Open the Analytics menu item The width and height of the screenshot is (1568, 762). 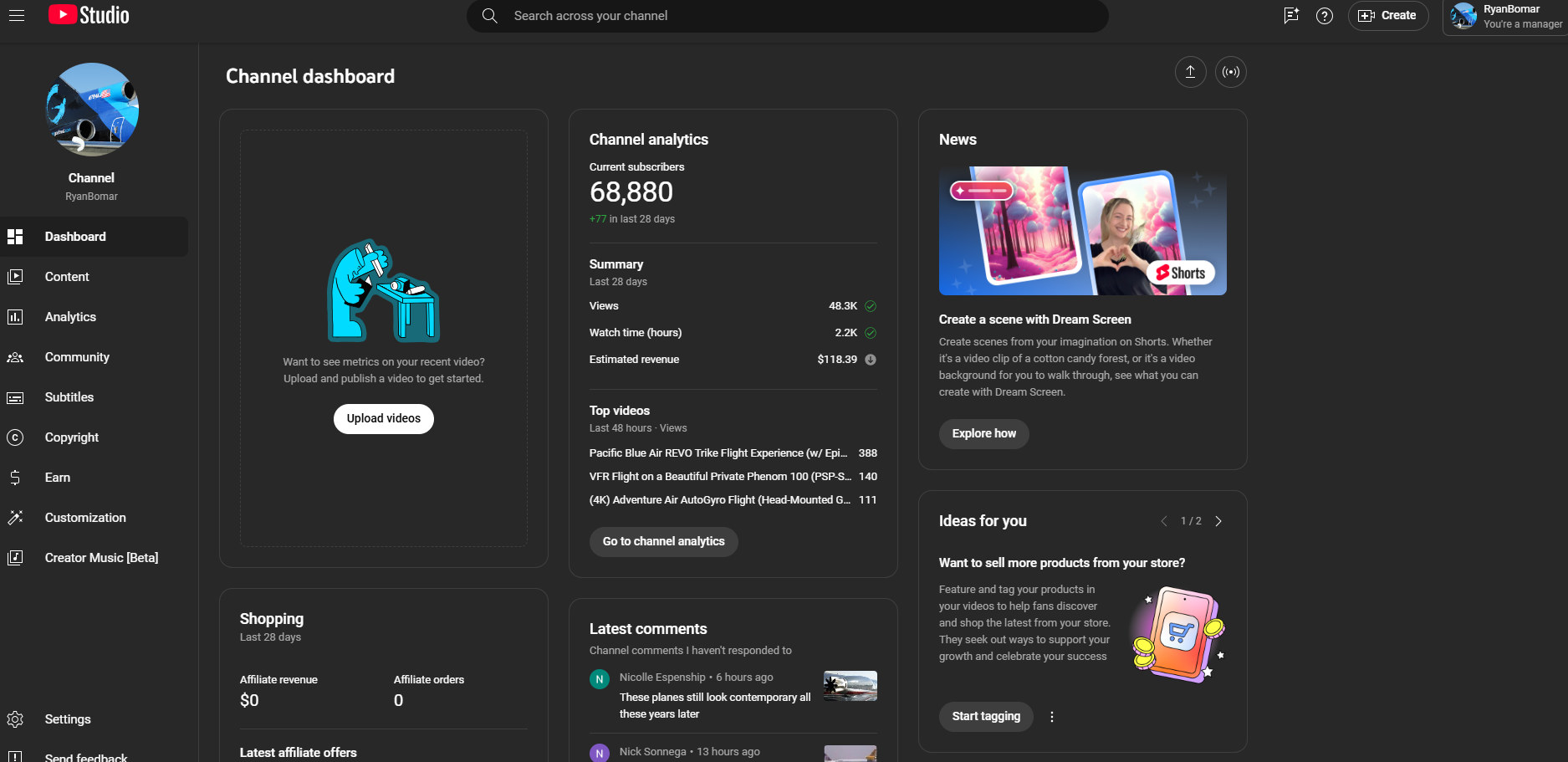point(94,317)
